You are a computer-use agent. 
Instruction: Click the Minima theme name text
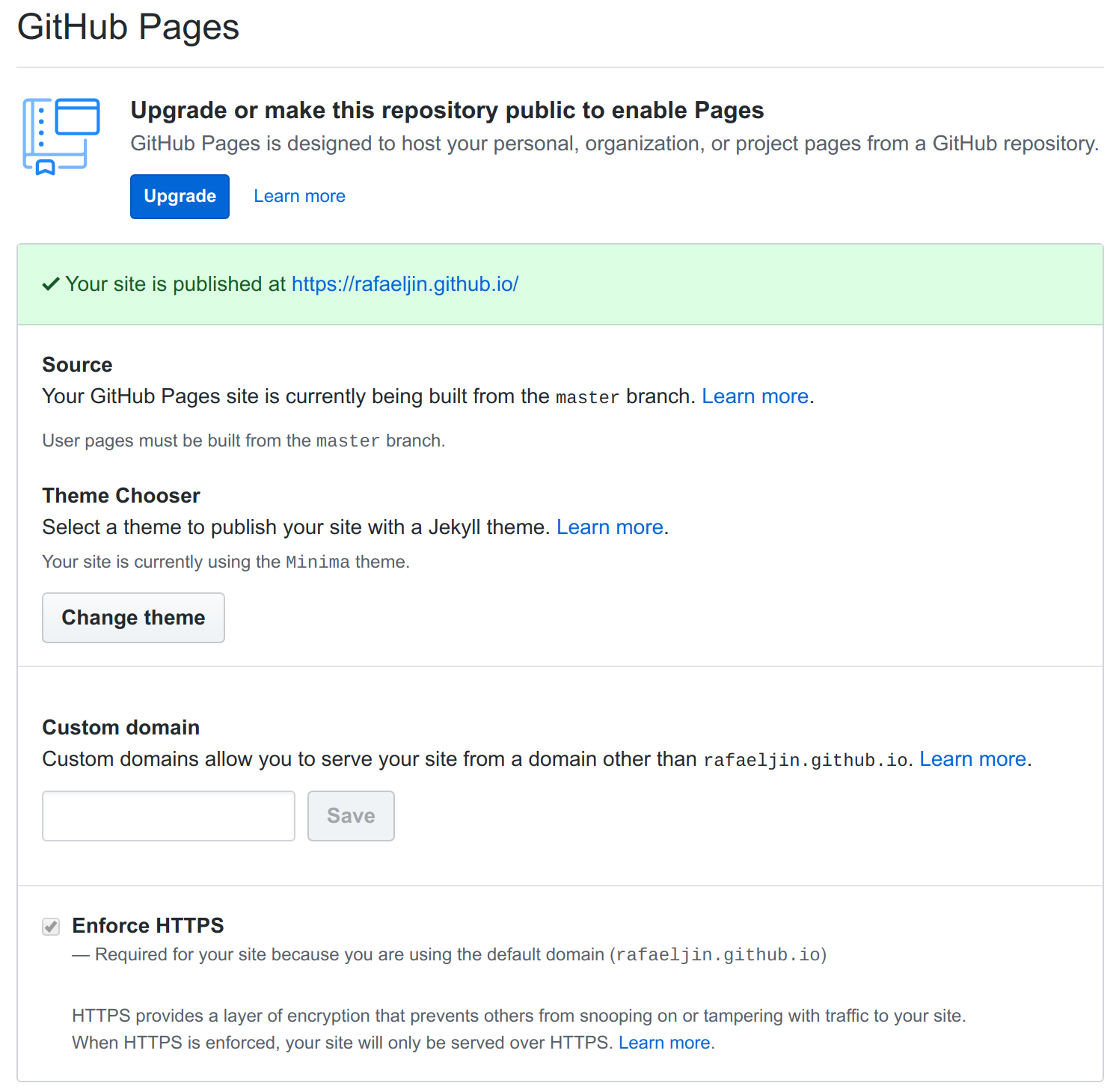pos(318,562)
